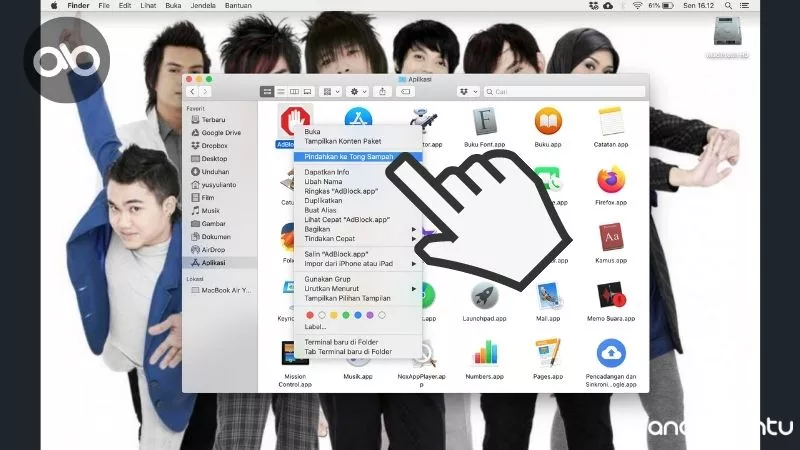Image resolution: width=800 pixels, height=450 pixels.
Task: Open the Bantuan menu bar item
Action: click(238, 6)
